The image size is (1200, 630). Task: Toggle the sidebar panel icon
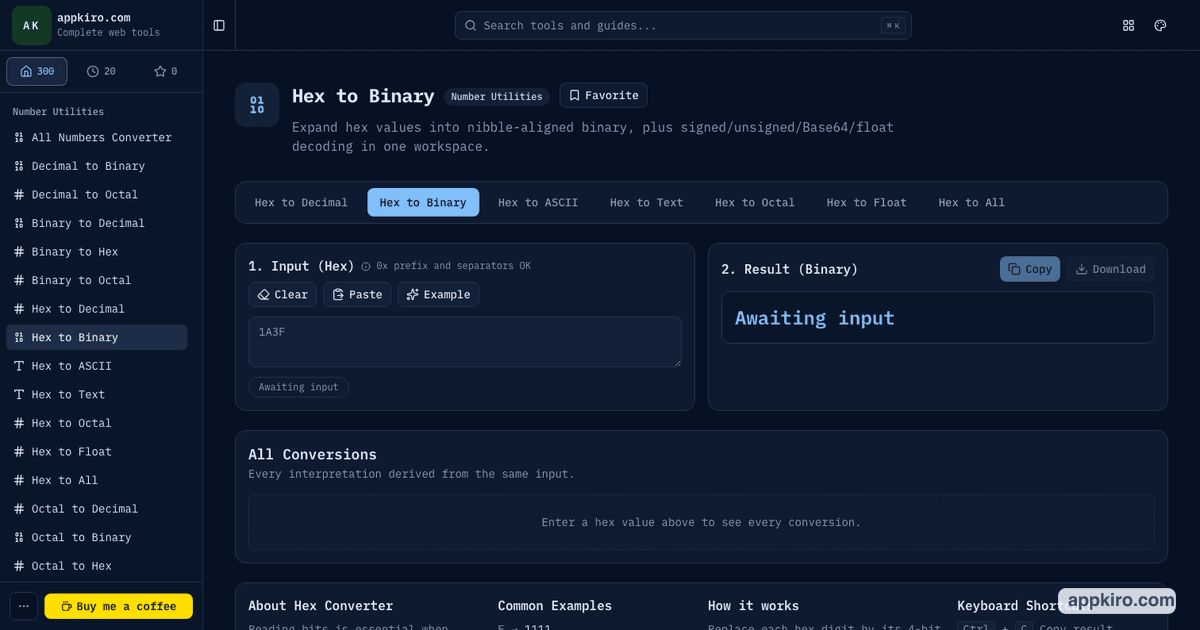coord(219,25)
